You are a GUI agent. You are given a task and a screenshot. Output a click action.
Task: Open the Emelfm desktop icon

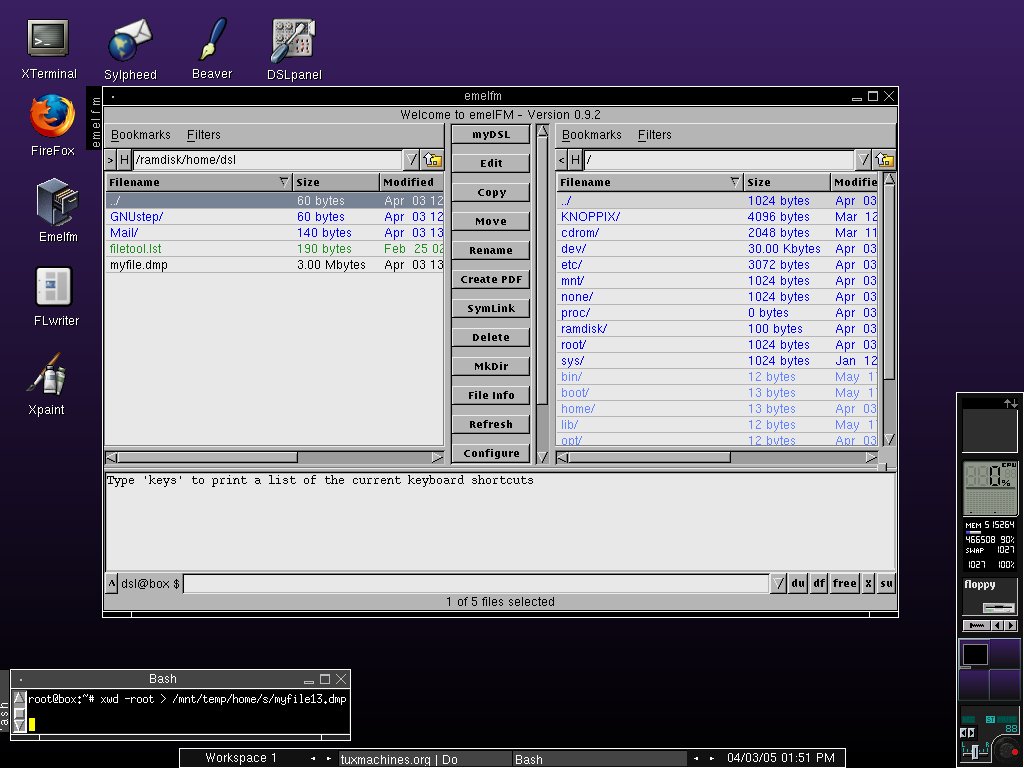pos(57,210)
